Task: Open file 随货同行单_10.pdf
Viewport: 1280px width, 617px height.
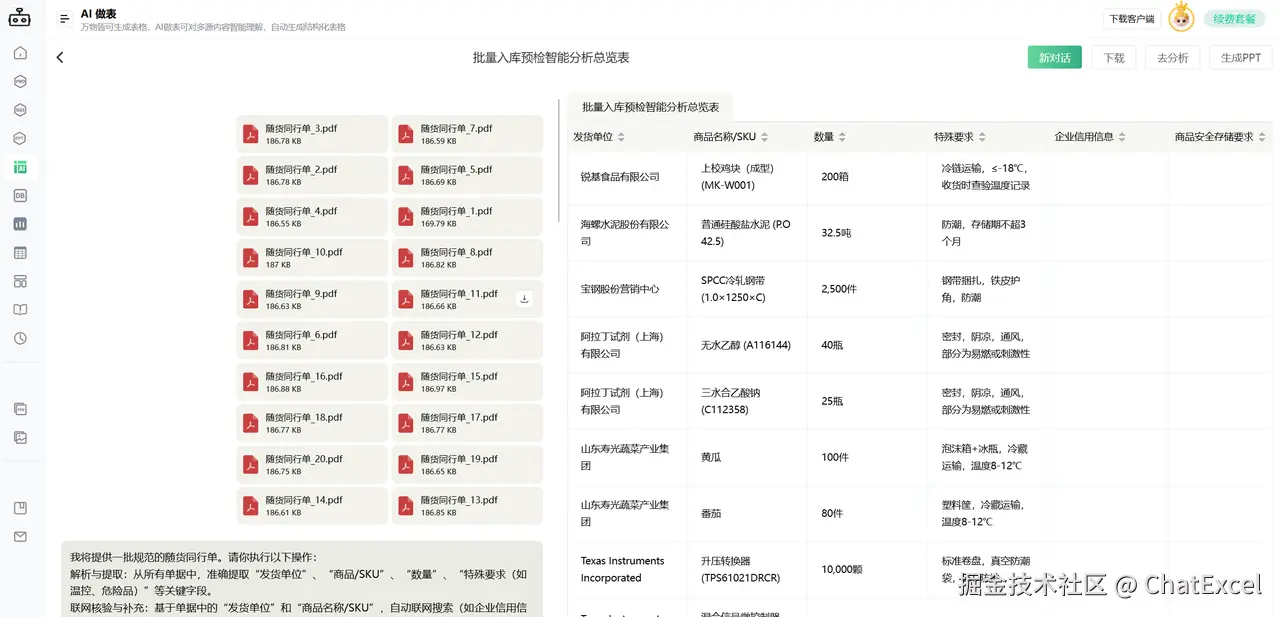Action: point(312,258)
